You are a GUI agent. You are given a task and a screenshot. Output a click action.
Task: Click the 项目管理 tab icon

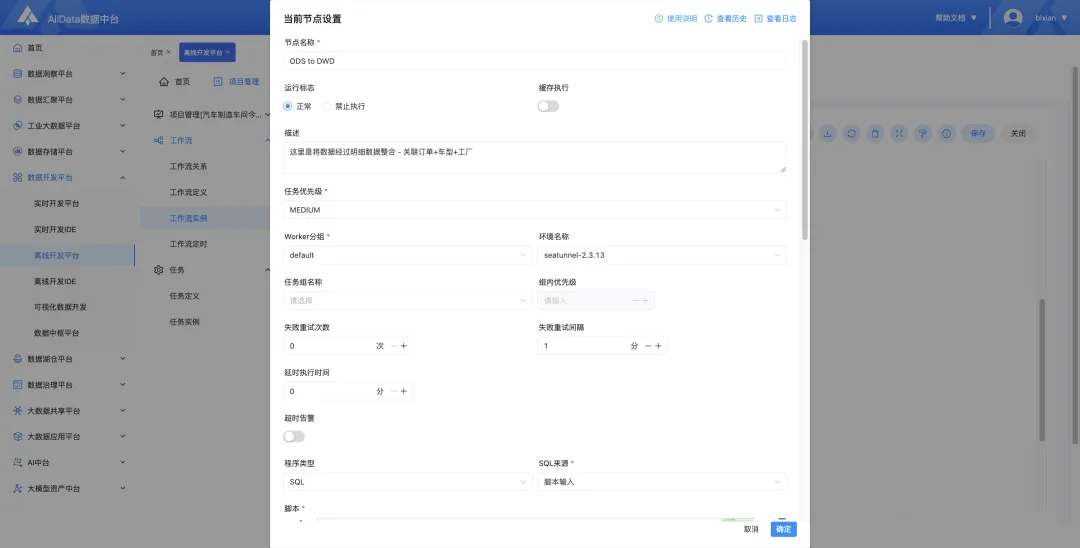(x=218, y=81)
